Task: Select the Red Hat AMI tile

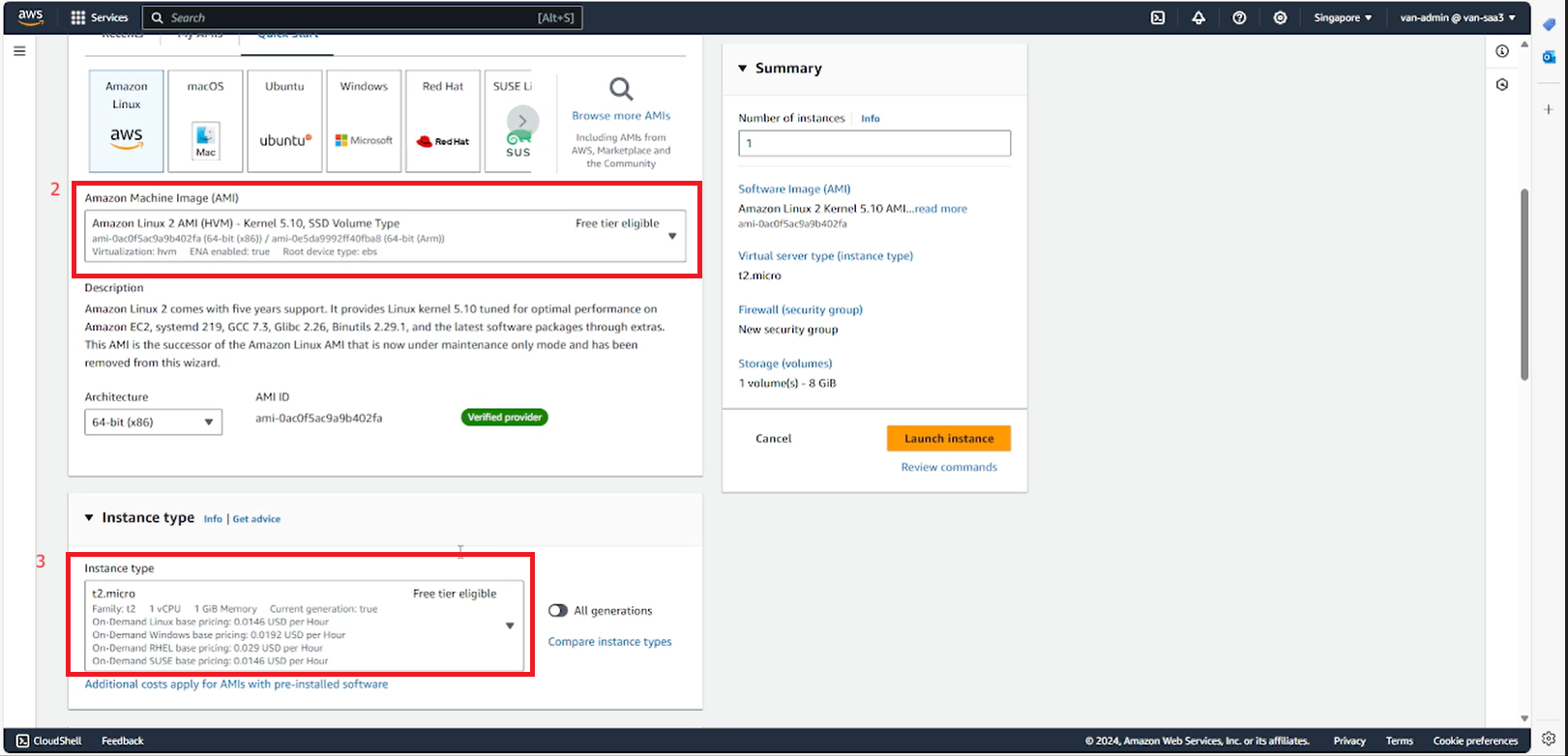Action: 443,121
